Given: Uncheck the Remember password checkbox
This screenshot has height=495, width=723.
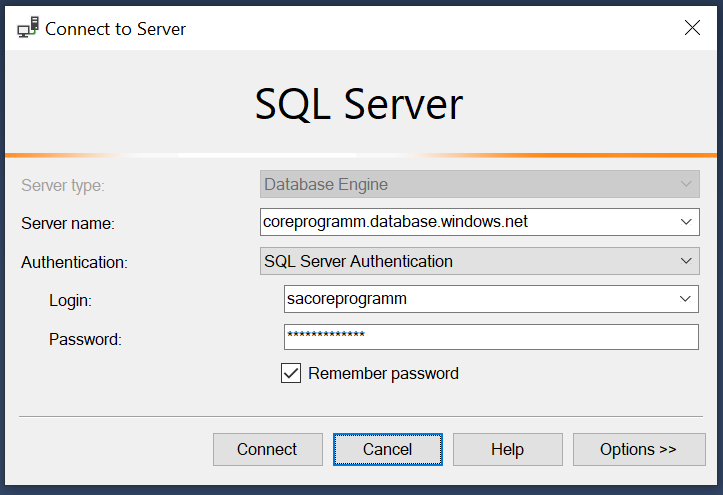Looking at the screenshot, I should coord(291,373).
